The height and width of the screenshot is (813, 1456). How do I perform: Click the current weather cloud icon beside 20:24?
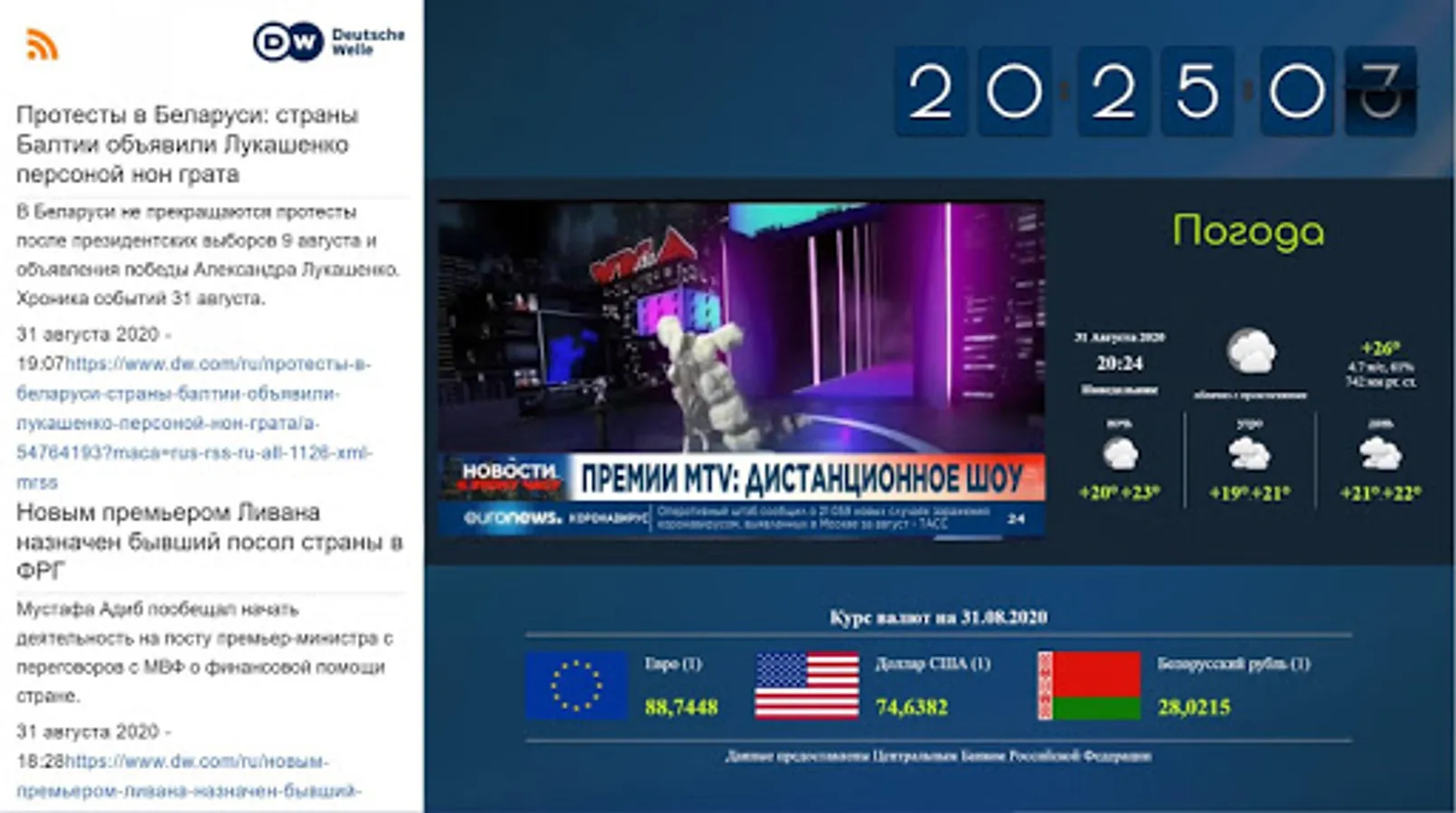(1251, 351)
